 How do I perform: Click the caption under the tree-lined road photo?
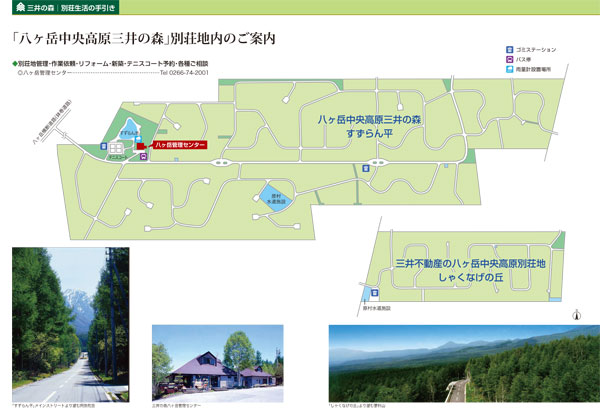(x=54, y=406)
